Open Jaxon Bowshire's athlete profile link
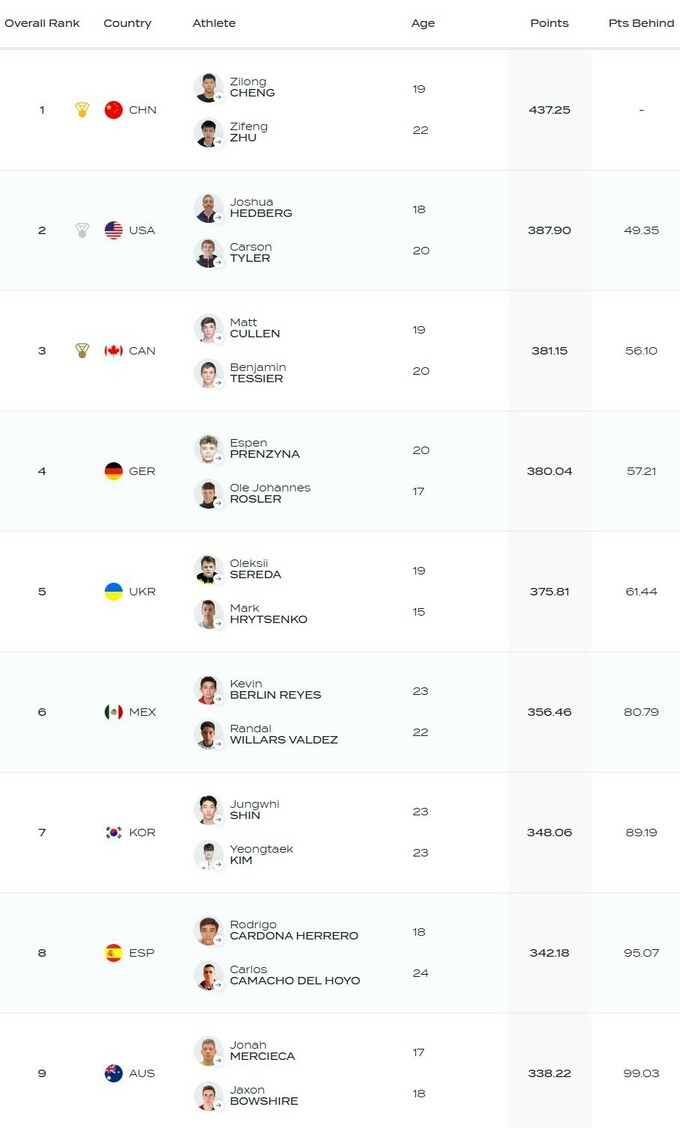Image resolution: width=680 pixels, height=1128 pixels. 263,1096
